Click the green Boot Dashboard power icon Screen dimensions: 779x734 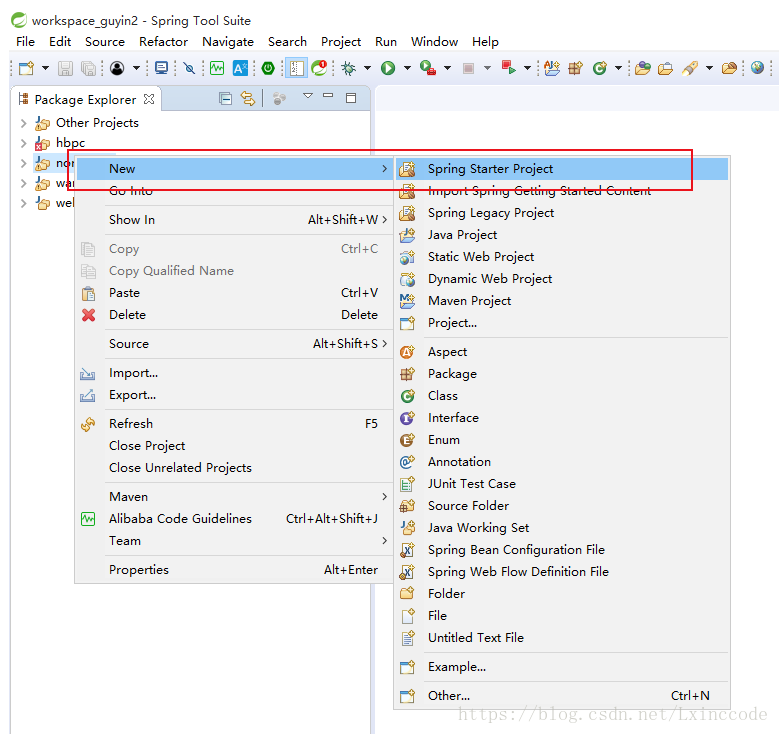[x=268, y=68]
